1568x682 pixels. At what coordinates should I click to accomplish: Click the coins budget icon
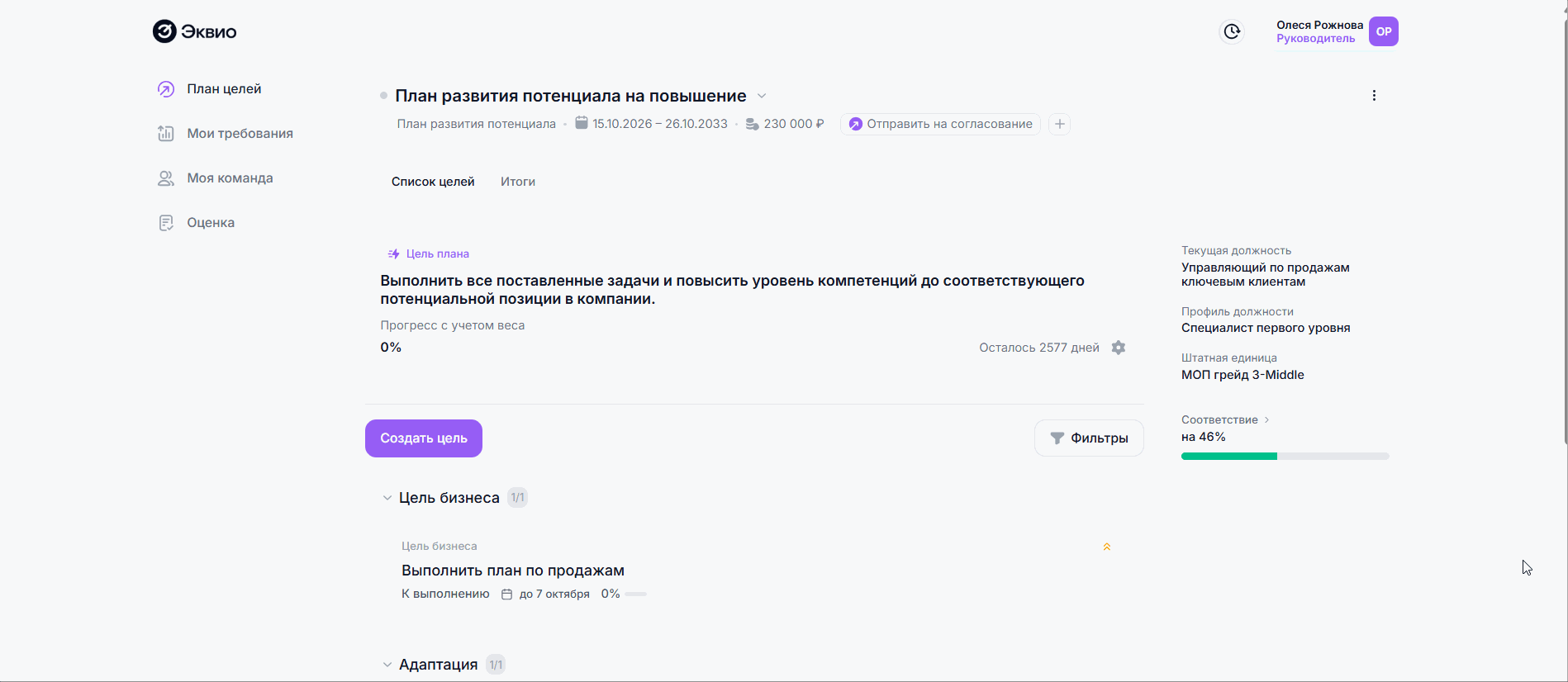[753, 124]
